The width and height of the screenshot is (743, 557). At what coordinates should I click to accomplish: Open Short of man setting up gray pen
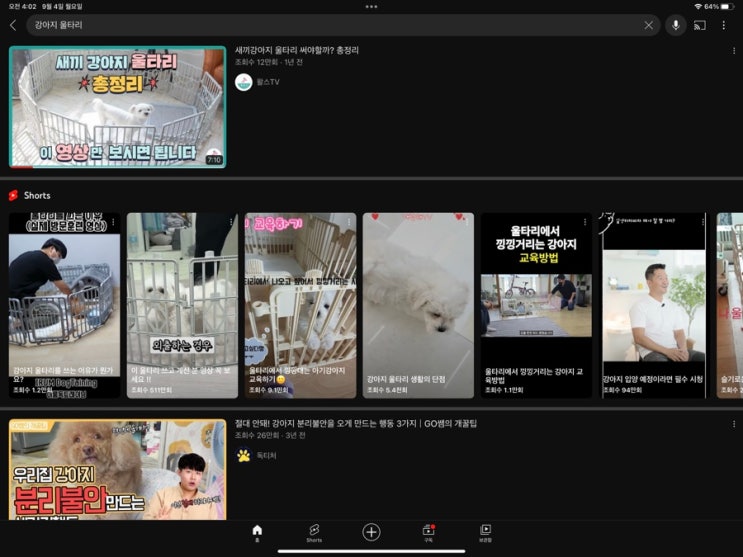point(64,305)
